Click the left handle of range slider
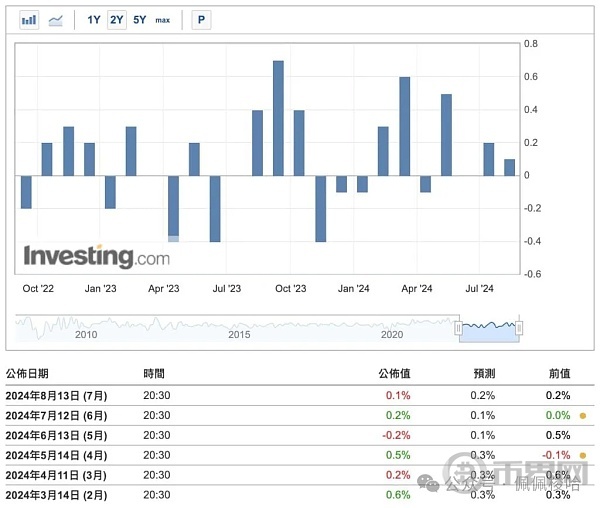 pos(459,330)
